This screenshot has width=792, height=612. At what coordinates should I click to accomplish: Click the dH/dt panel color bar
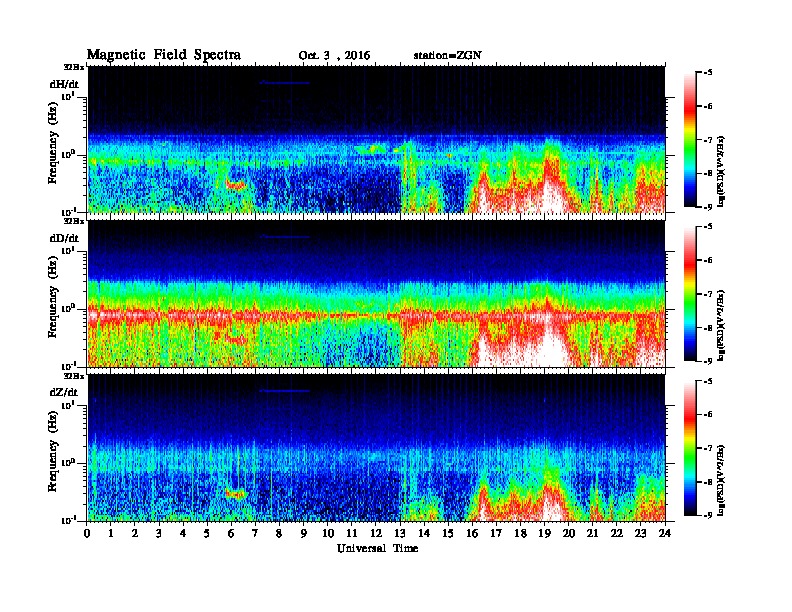coord(690,140)
